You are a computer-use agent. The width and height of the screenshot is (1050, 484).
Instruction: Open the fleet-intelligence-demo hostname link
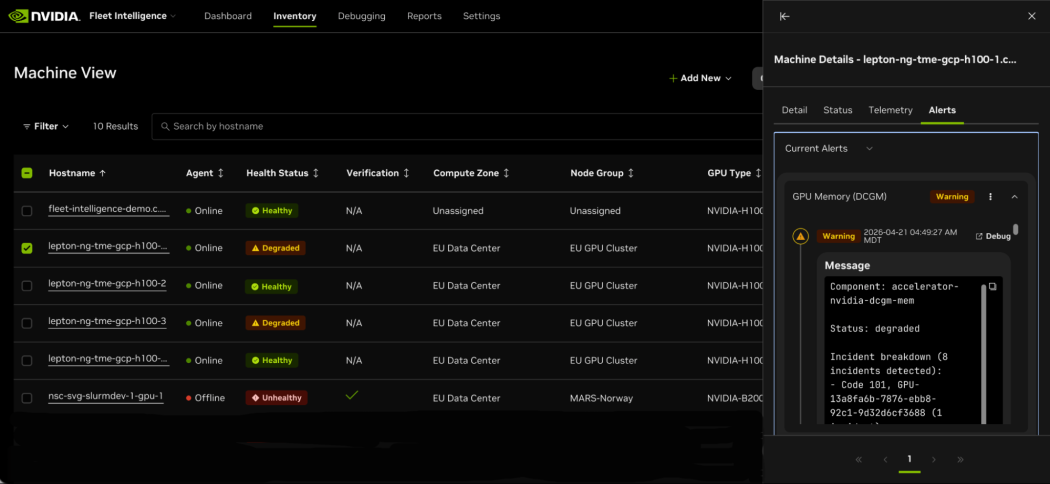click(x=108, y=210)
